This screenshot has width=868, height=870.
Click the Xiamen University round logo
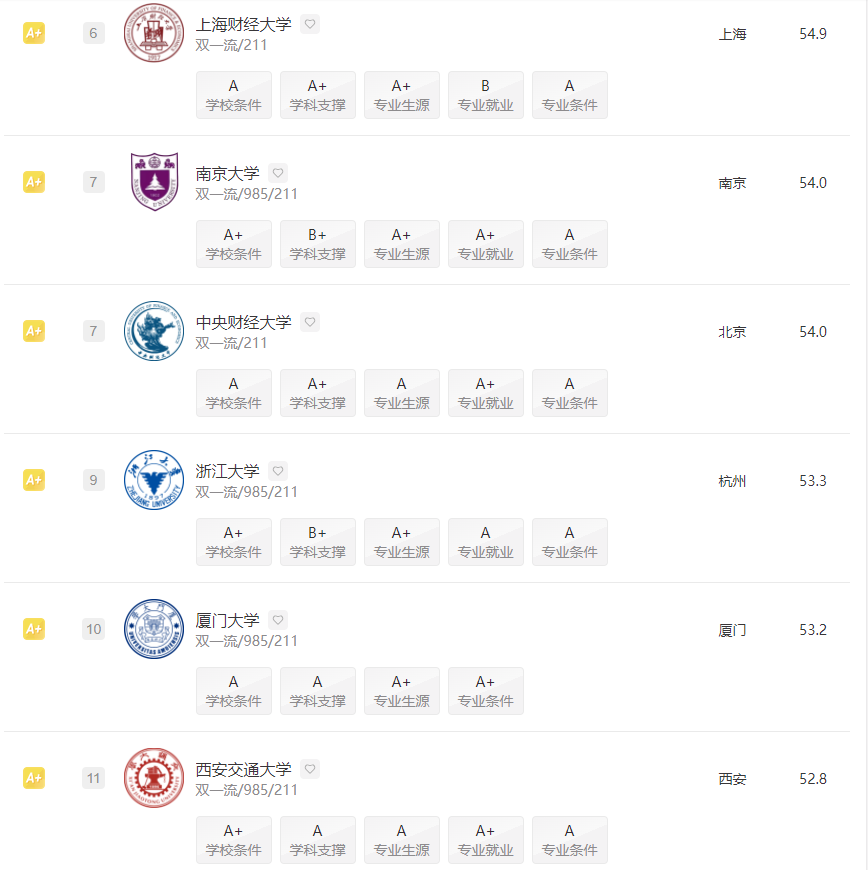(x=154, y=629)
